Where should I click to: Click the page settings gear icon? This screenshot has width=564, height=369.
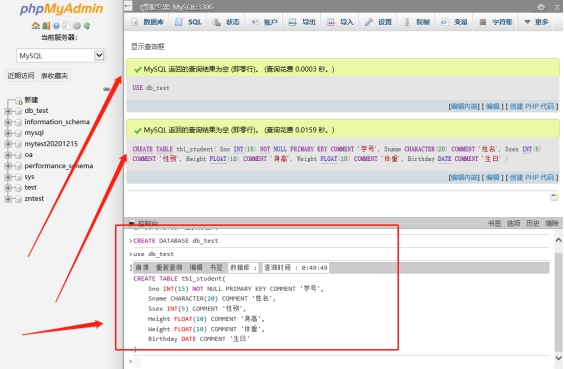click(x=541, y=7)
